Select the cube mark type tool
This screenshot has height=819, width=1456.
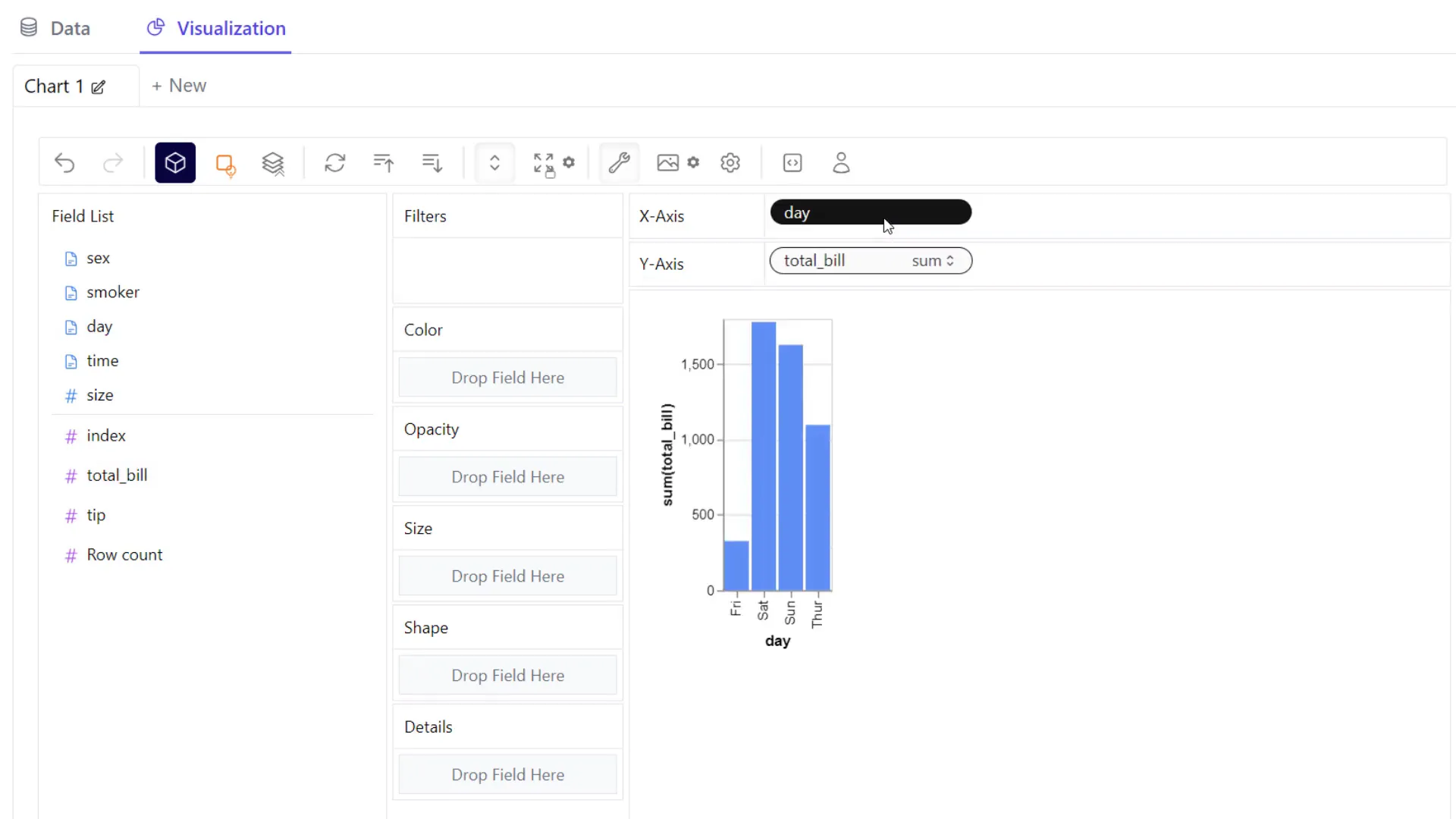(175, 162)
